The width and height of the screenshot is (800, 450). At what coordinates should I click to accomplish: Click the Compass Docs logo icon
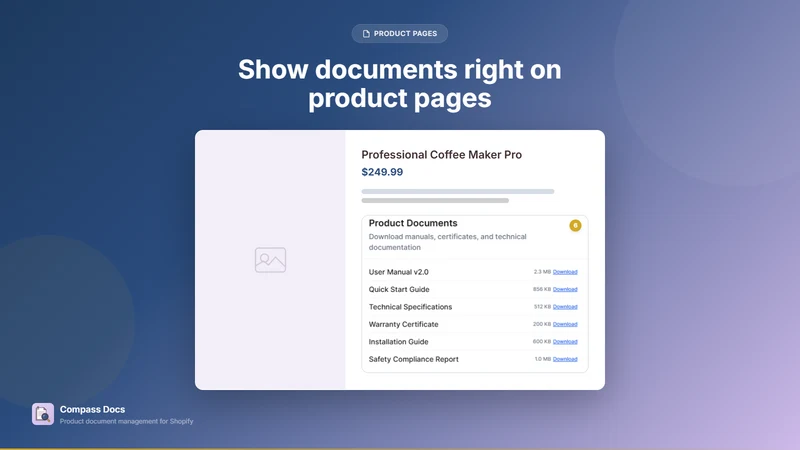click(43, 414)
